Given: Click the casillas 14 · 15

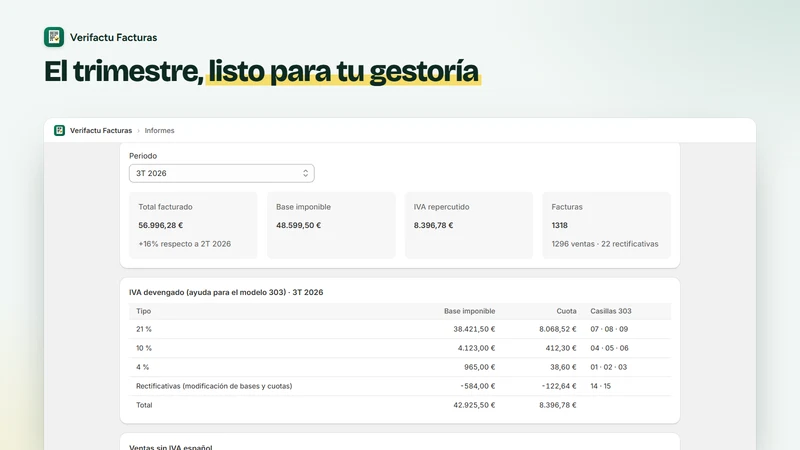Looking at the screenshot, I should (x=601, y=386).
